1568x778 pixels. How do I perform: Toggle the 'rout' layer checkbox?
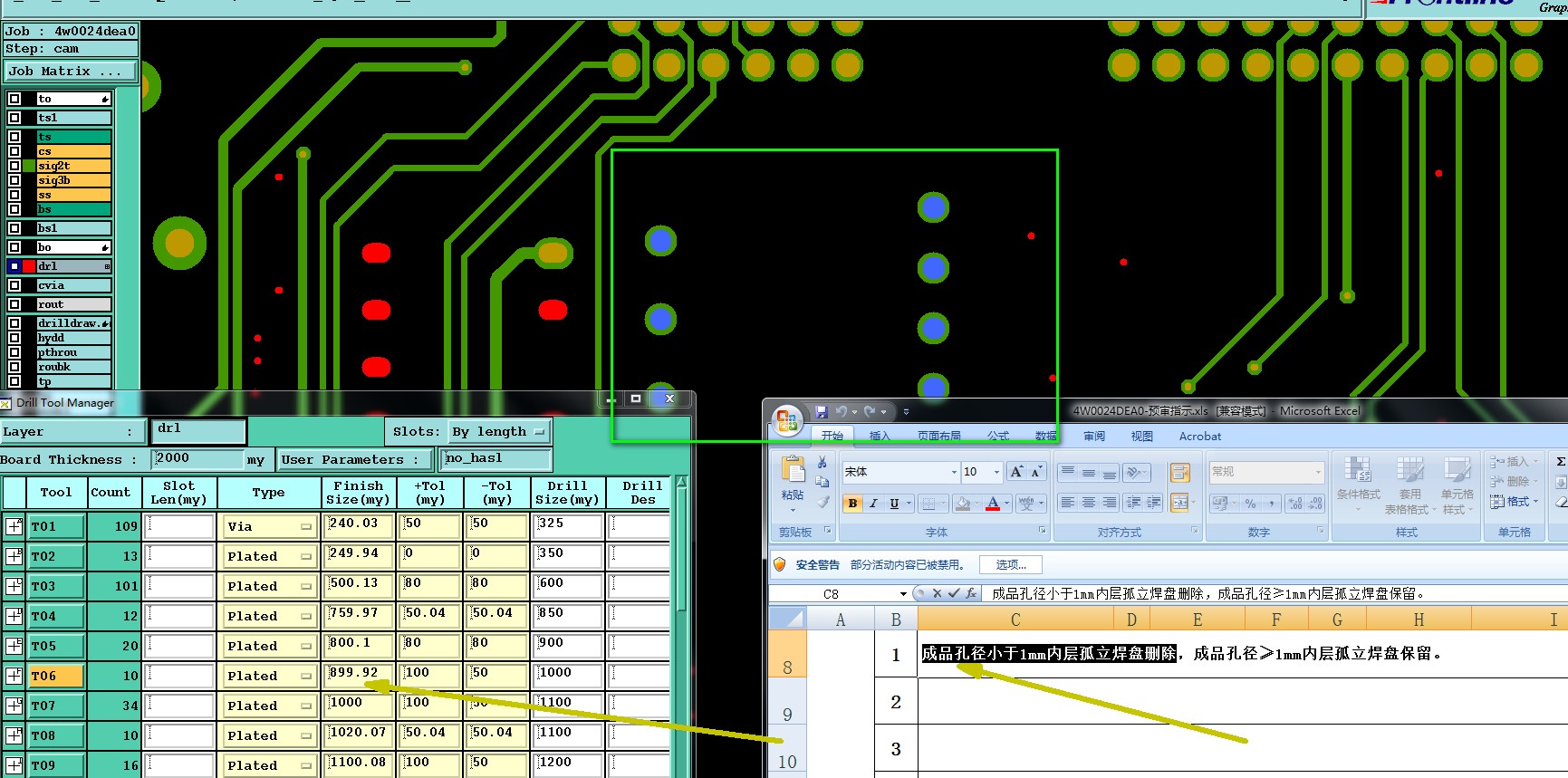[14, 304]
